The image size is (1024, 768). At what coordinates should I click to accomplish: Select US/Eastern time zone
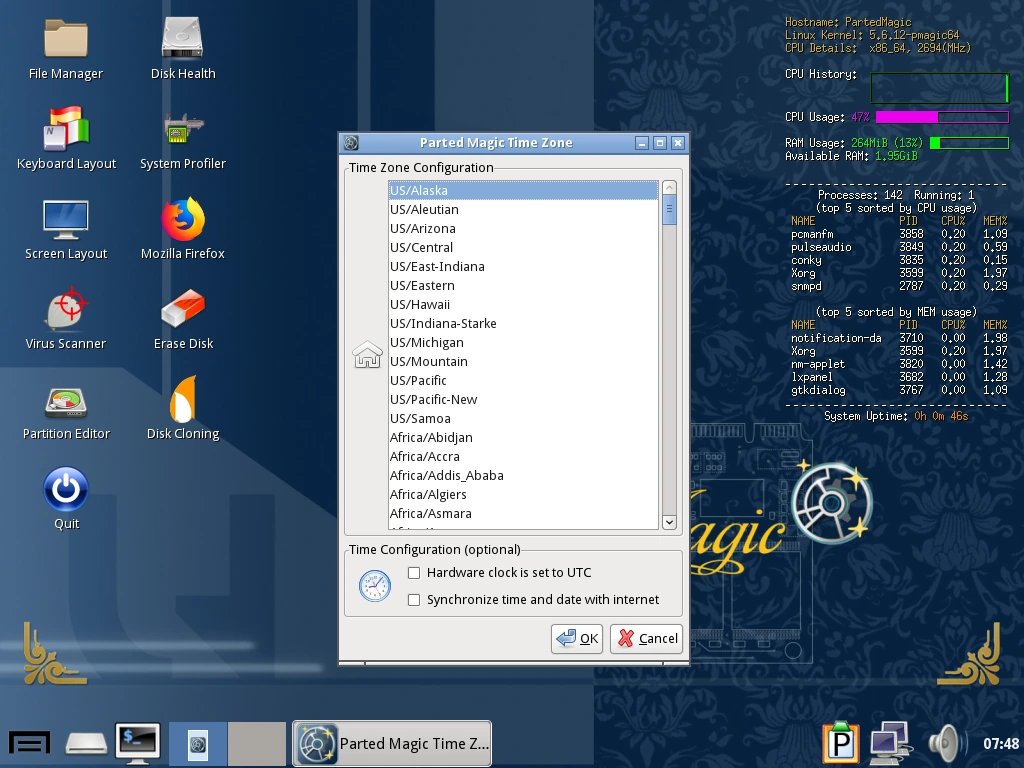coord(523,285)
